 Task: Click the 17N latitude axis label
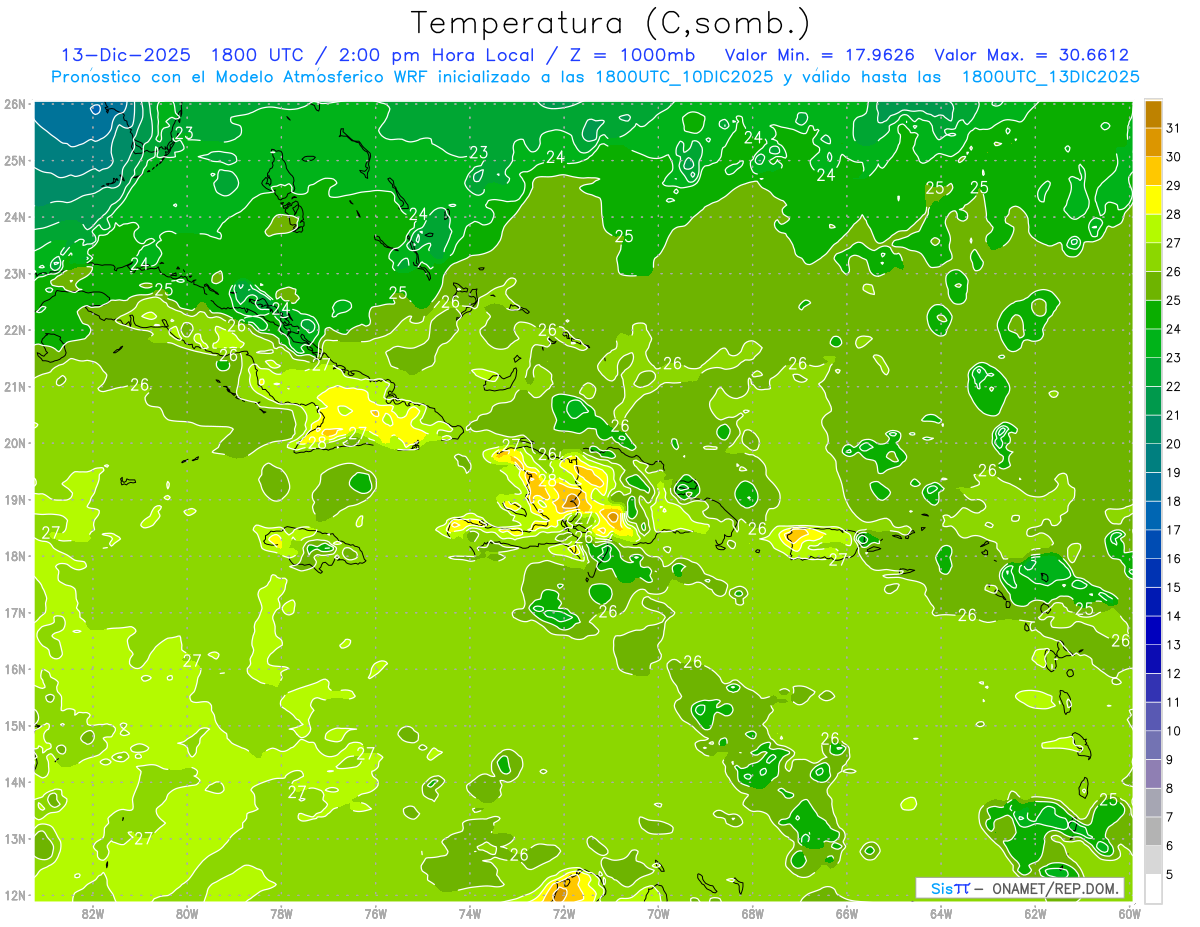point(15,612)
